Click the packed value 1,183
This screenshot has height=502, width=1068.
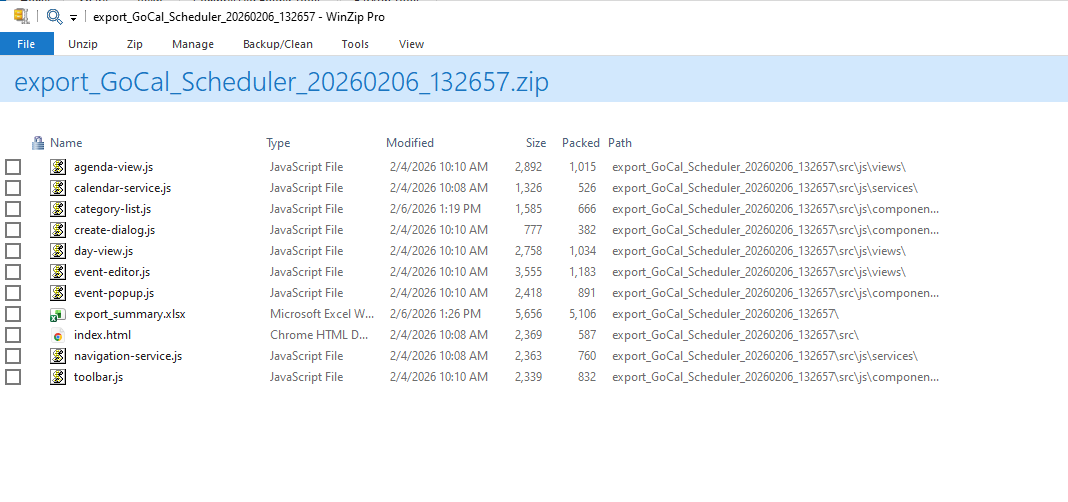582,272
